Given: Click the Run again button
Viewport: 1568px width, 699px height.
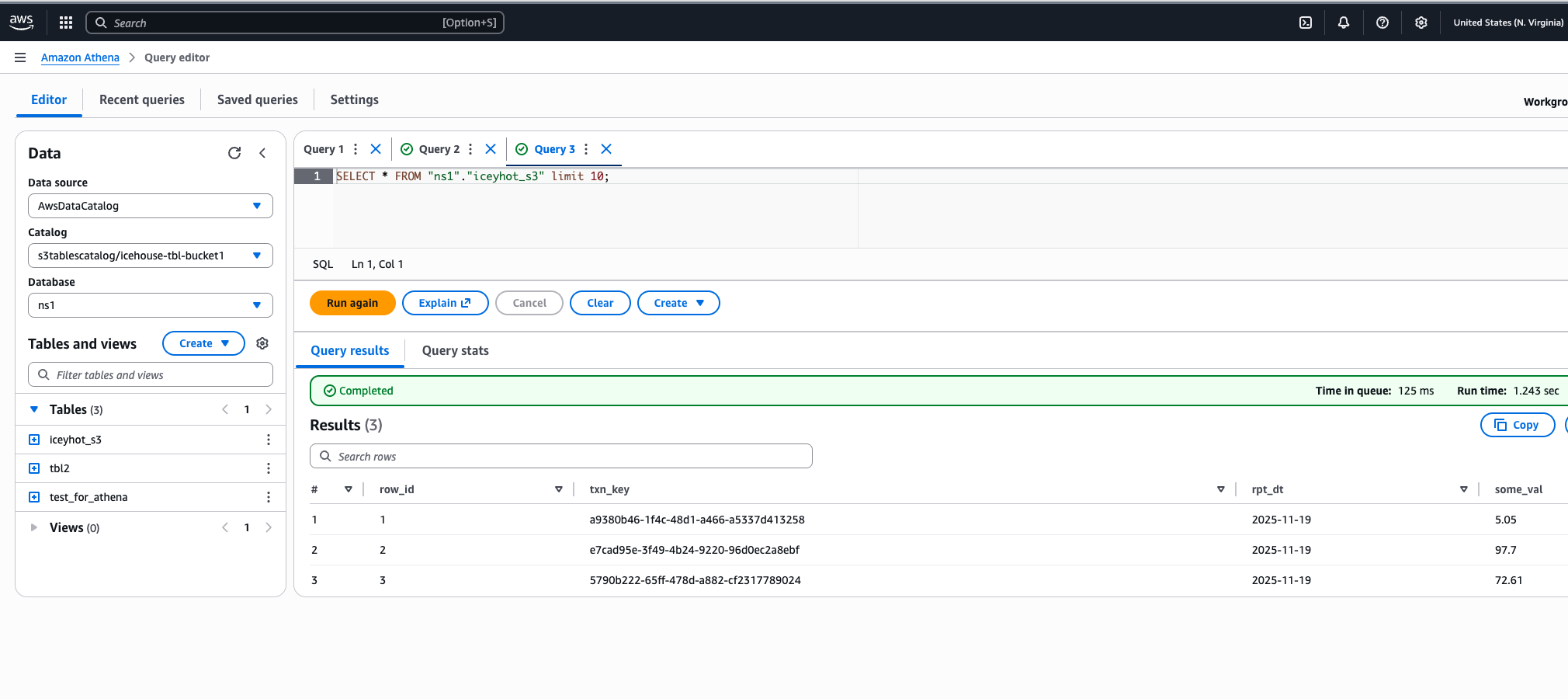Looking at the screenshot, I should point(352,303).
